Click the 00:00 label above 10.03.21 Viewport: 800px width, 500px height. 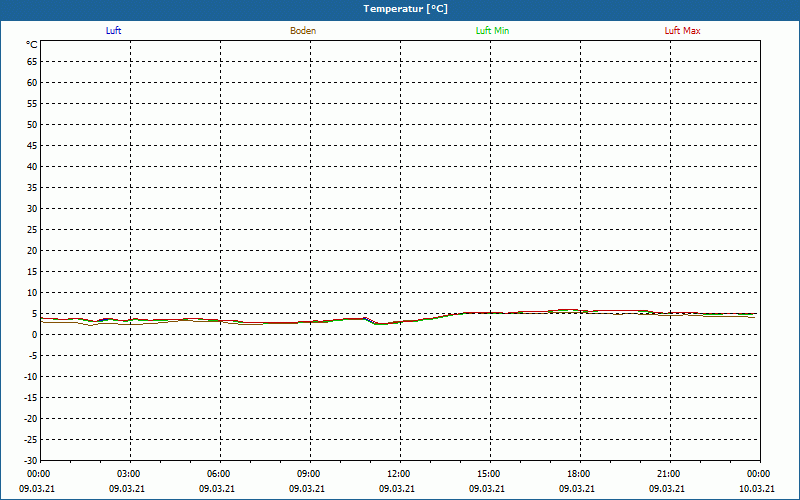(759, 474)
